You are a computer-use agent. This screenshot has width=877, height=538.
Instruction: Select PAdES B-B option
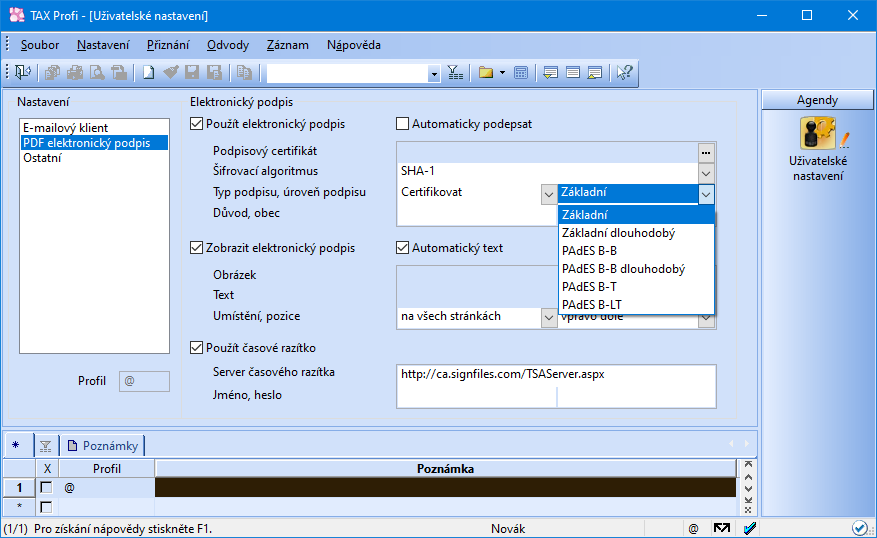point(636,251)
